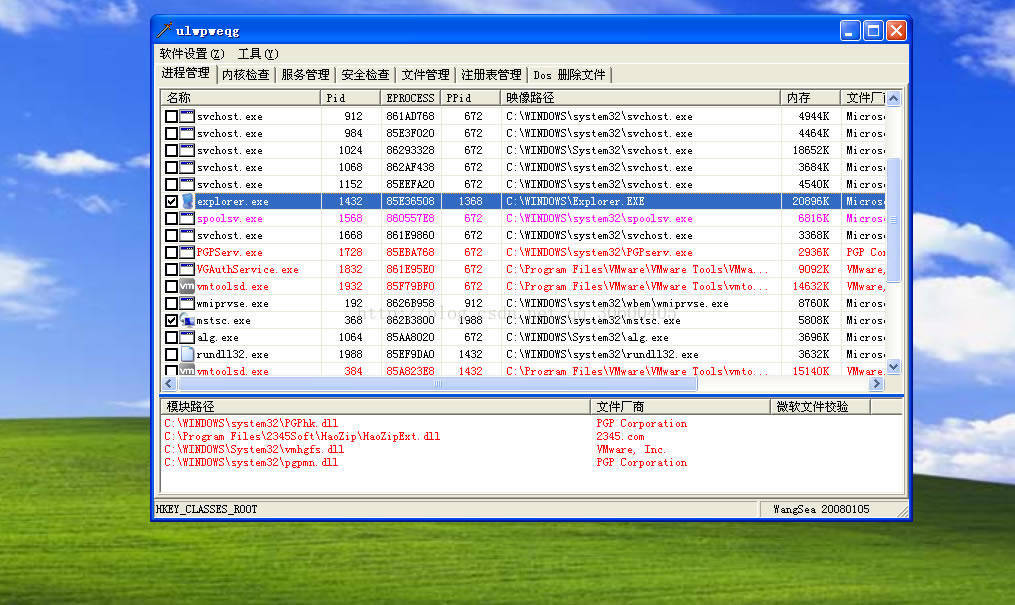Screen dimensions: 1015x605
Task: Maximize the ulwpweqg window
Action: [873, 30]
